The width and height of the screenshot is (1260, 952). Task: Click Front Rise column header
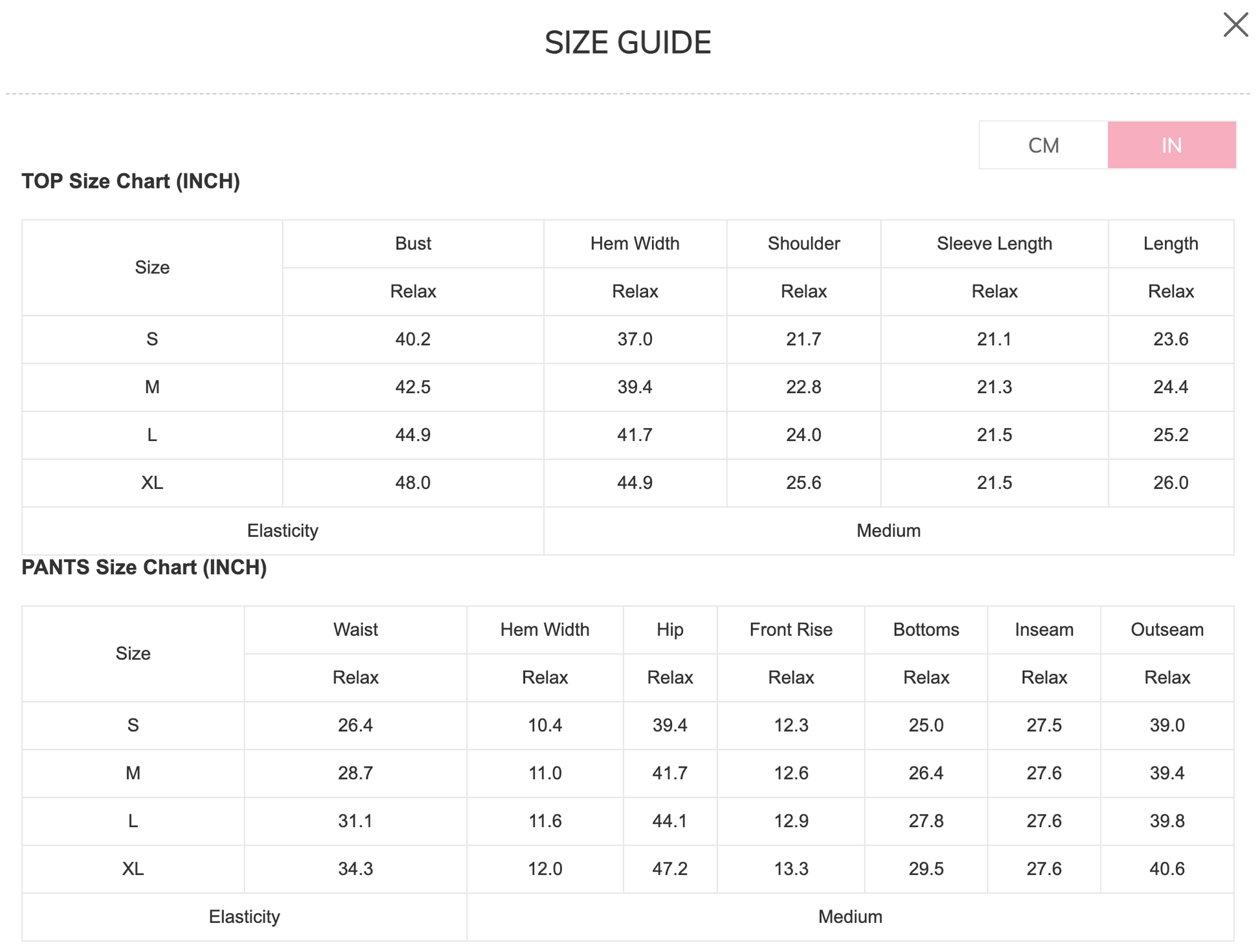pyautogui.click(x=791, y=629)
